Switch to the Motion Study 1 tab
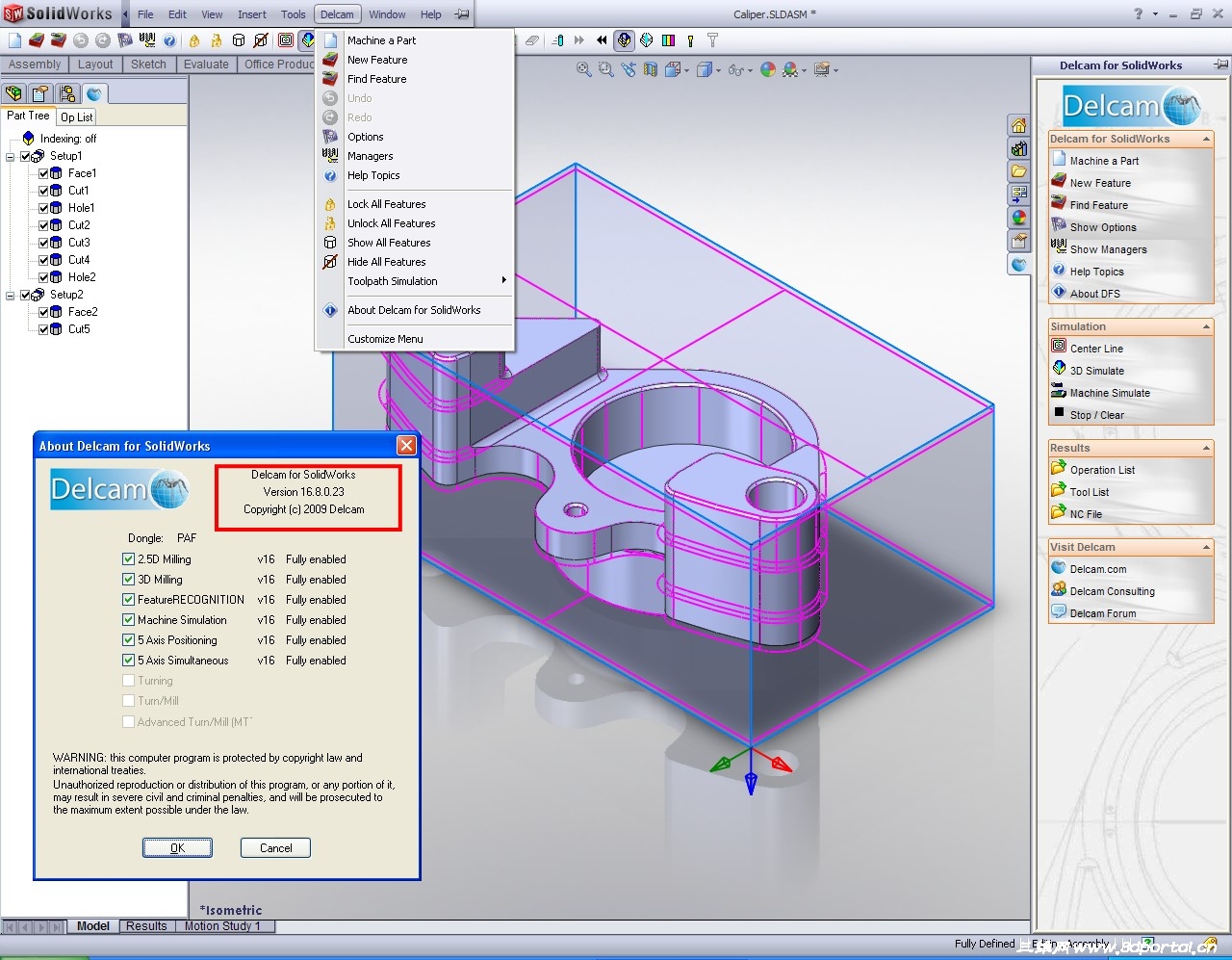1232x960 pixels. pos(222,926)
